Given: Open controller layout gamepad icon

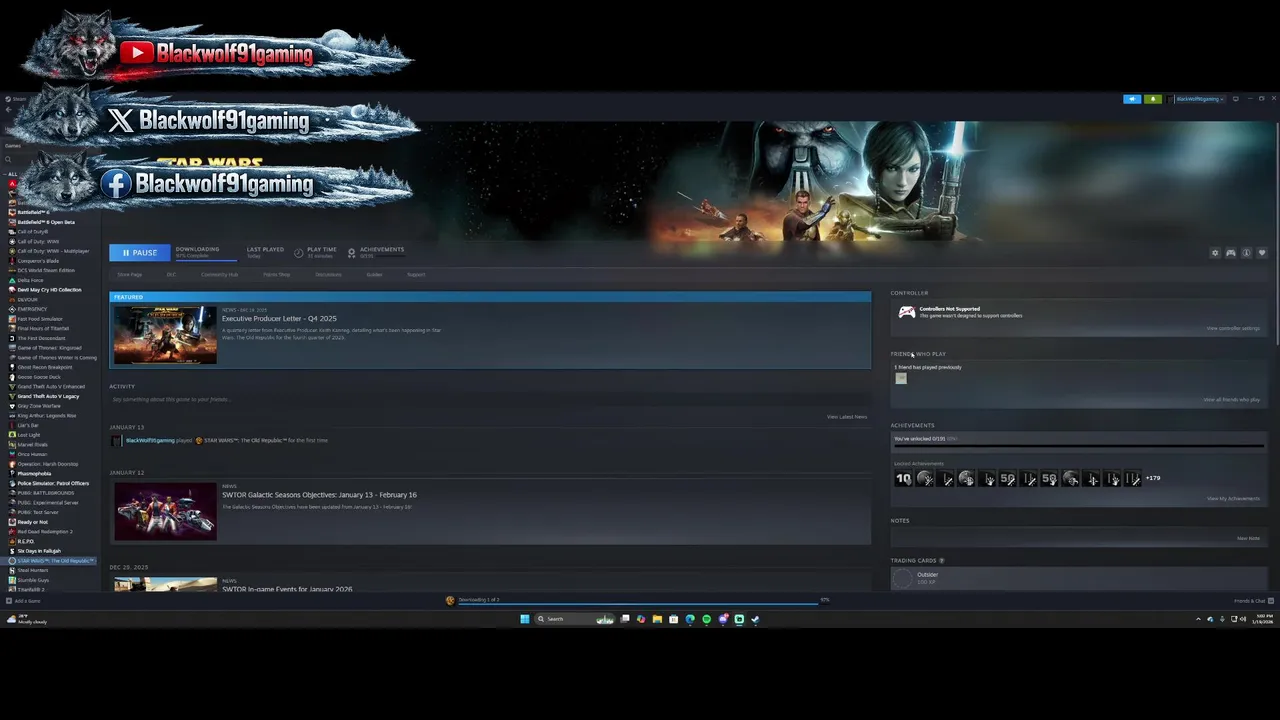Looking at the screenshot, I should pyautogui.click(x=1231, y=253).
